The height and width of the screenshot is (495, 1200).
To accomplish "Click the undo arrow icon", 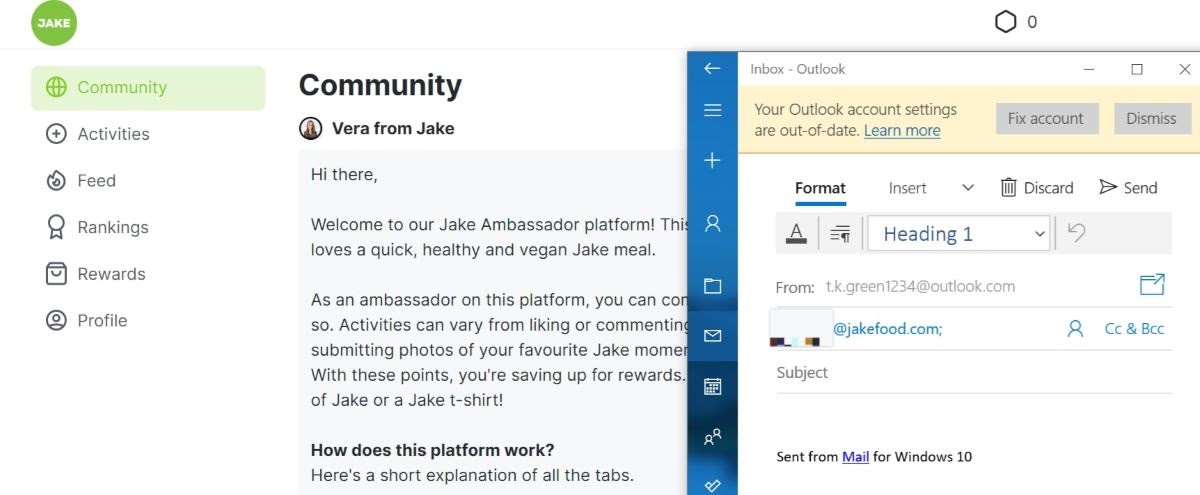I will coord(1076,233).
